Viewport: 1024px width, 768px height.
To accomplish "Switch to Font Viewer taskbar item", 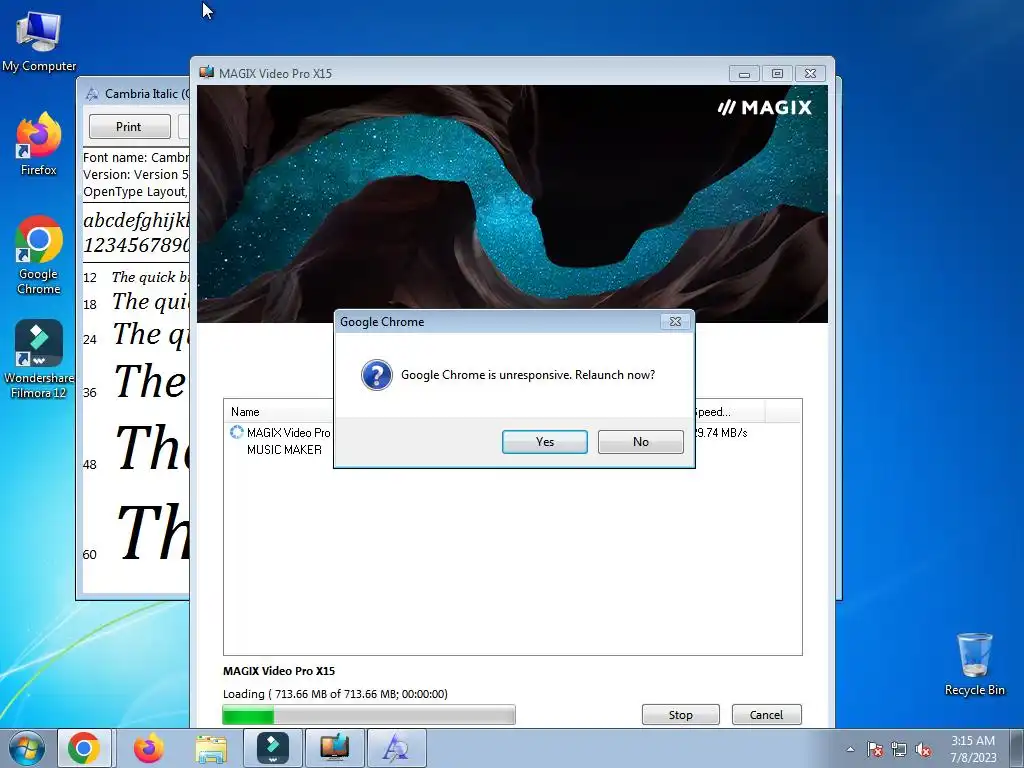I will point(396,748).
